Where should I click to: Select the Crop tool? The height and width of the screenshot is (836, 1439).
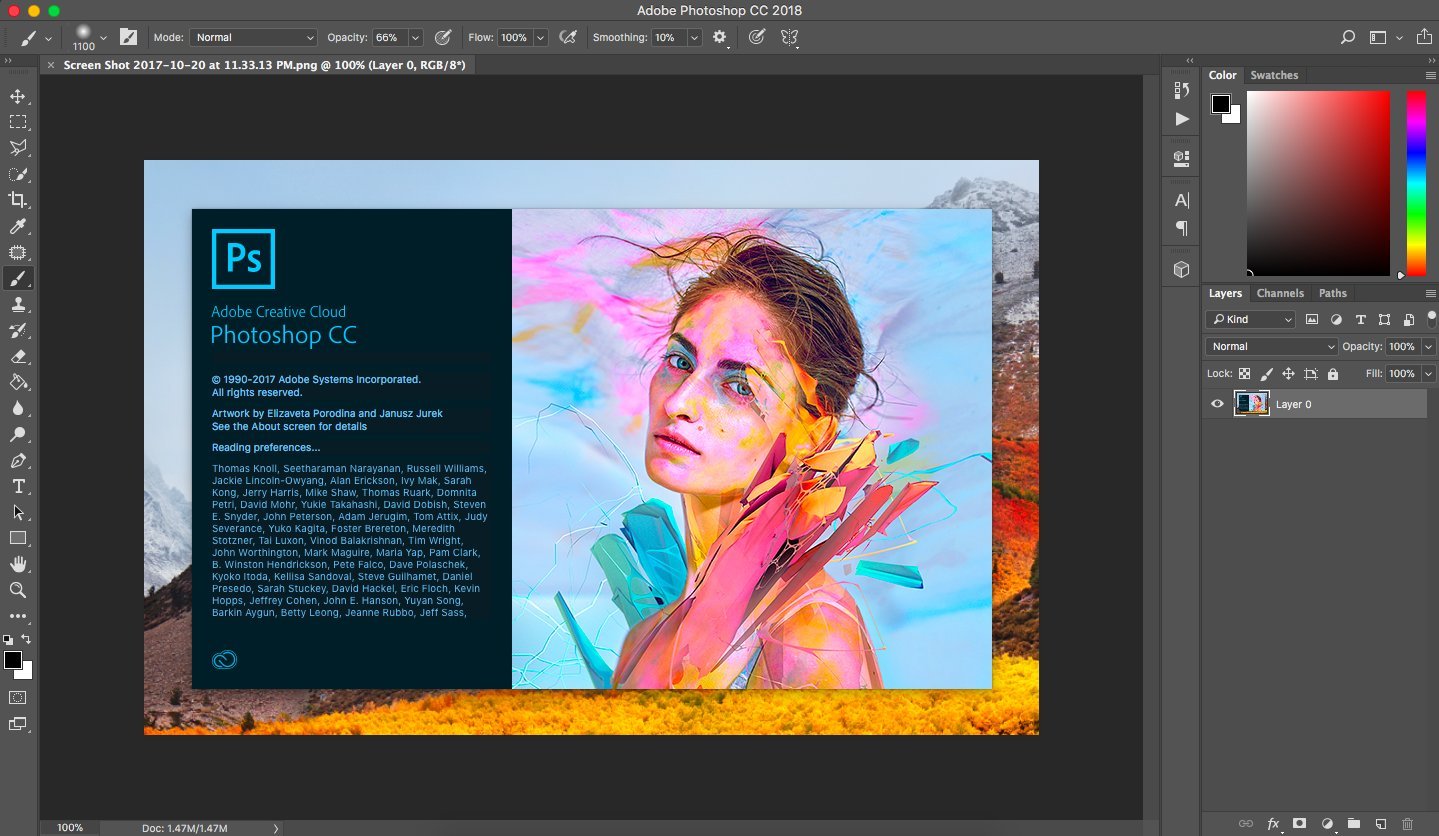coord(17,200)
